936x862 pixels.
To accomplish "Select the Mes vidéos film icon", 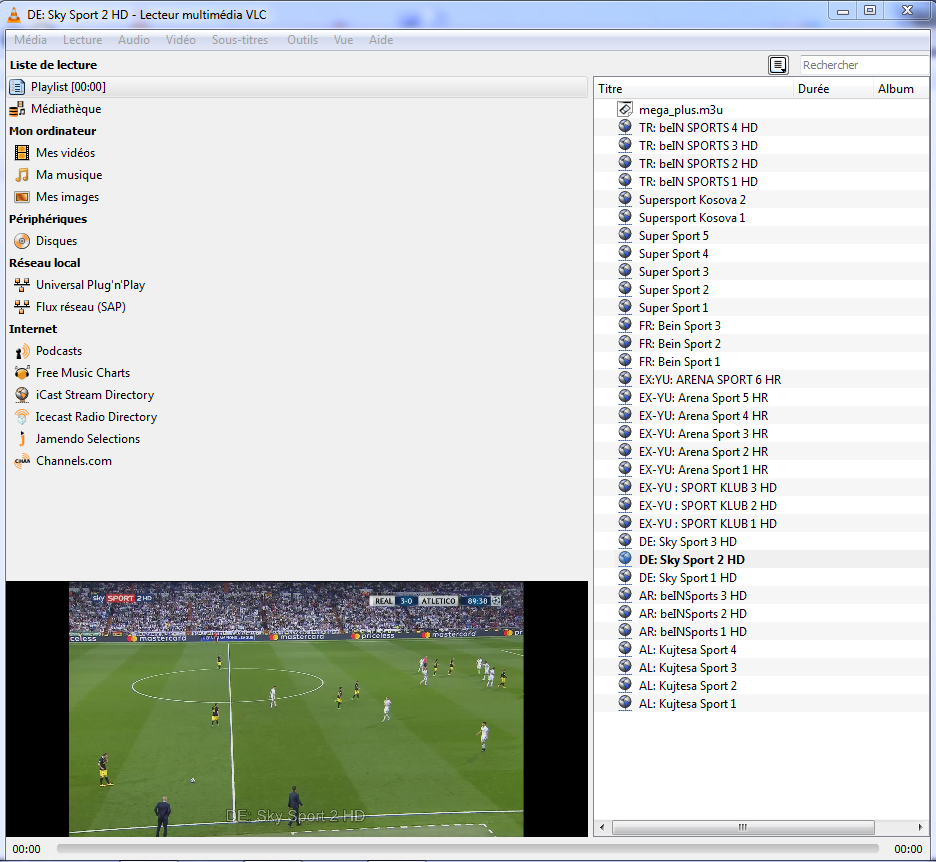I will [22, 153].
